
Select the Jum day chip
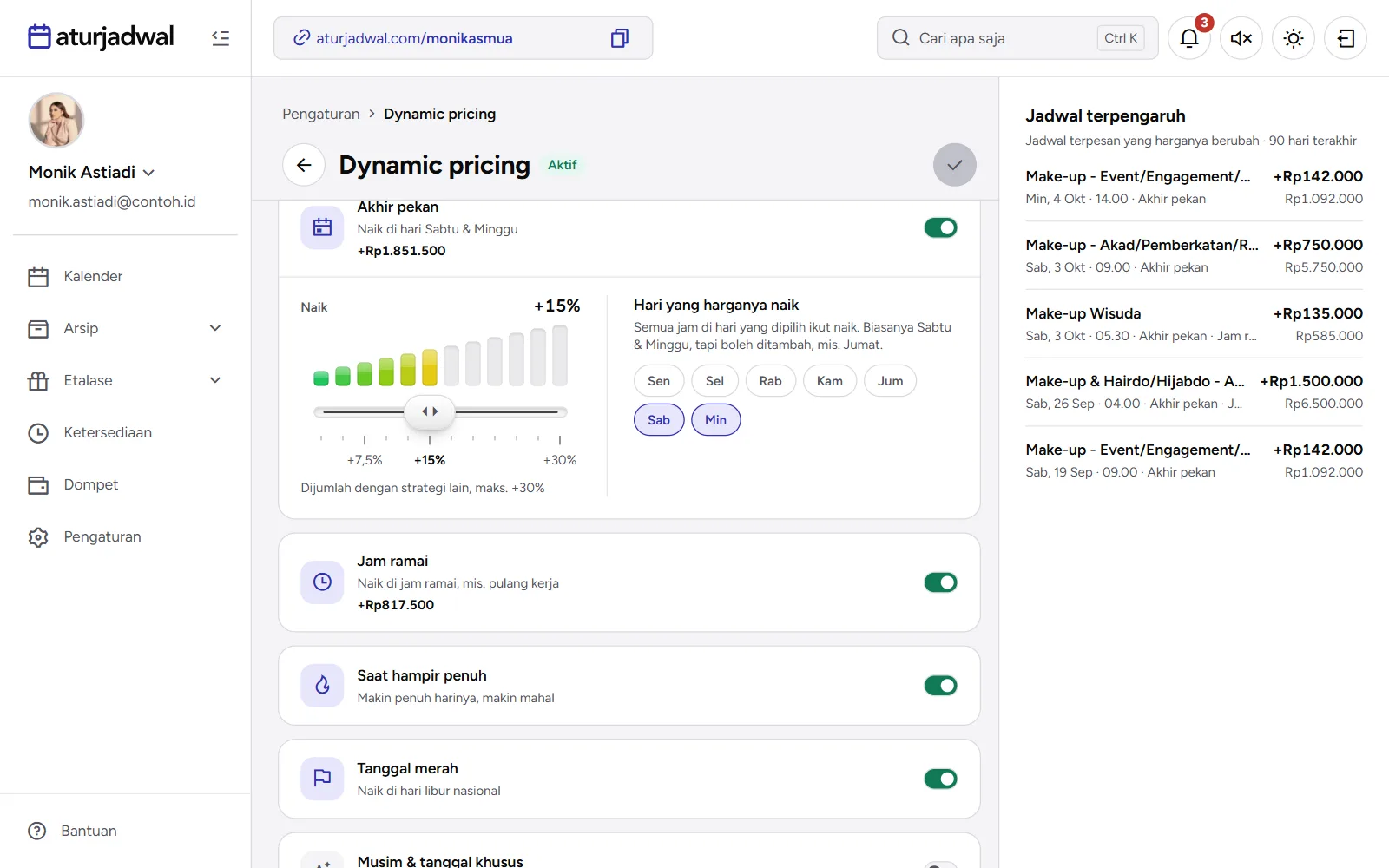point(890,381)
